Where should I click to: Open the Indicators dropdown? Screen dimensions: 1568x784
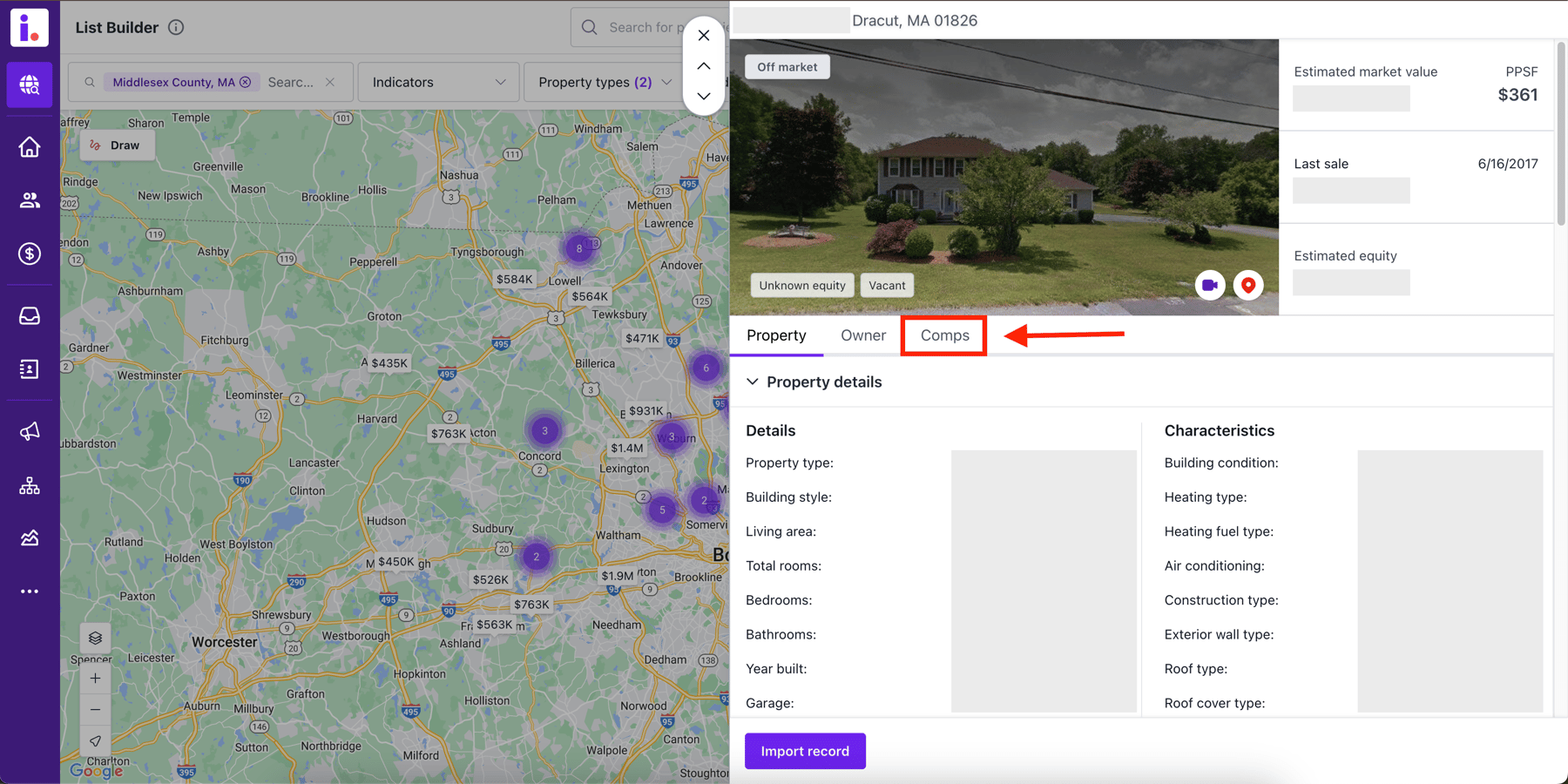click(438, 82)
